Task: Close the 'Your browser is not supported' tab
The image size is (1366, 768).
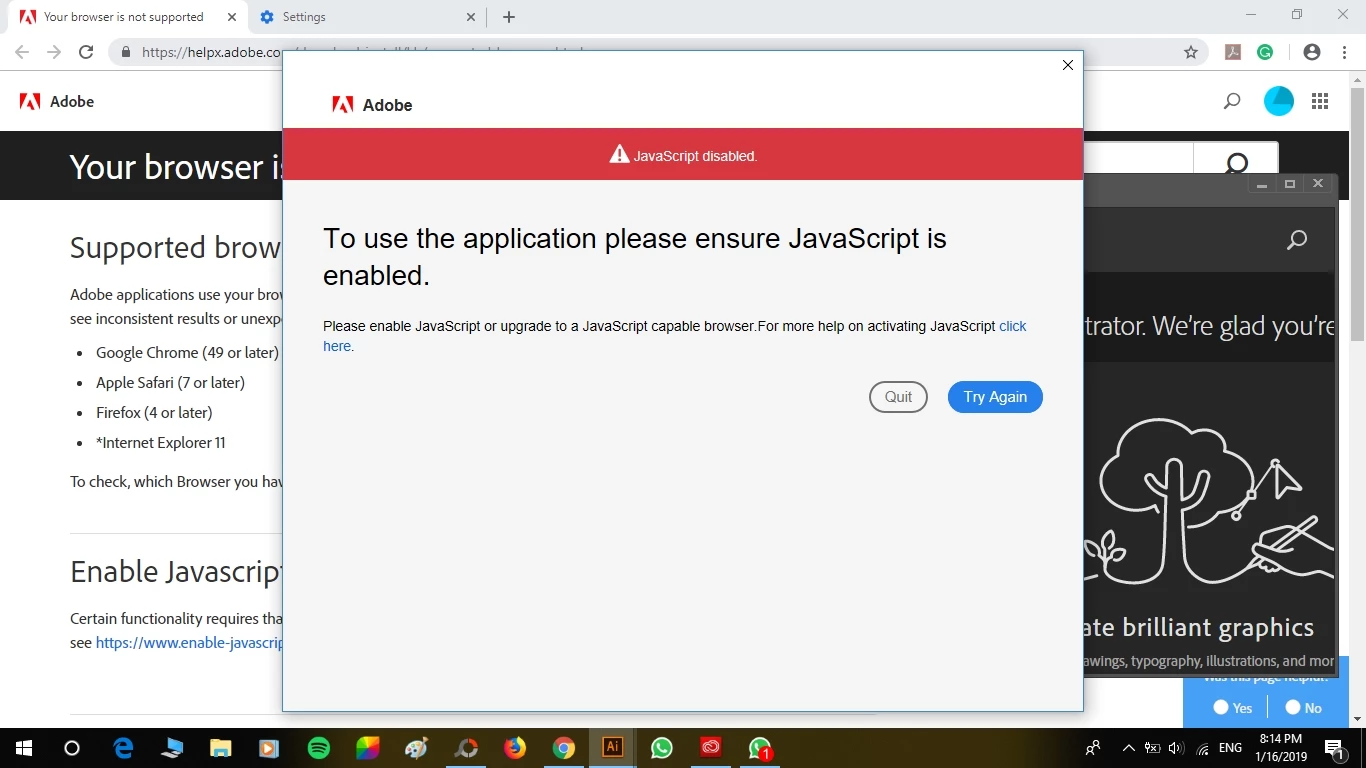Action: pos(232,17)
